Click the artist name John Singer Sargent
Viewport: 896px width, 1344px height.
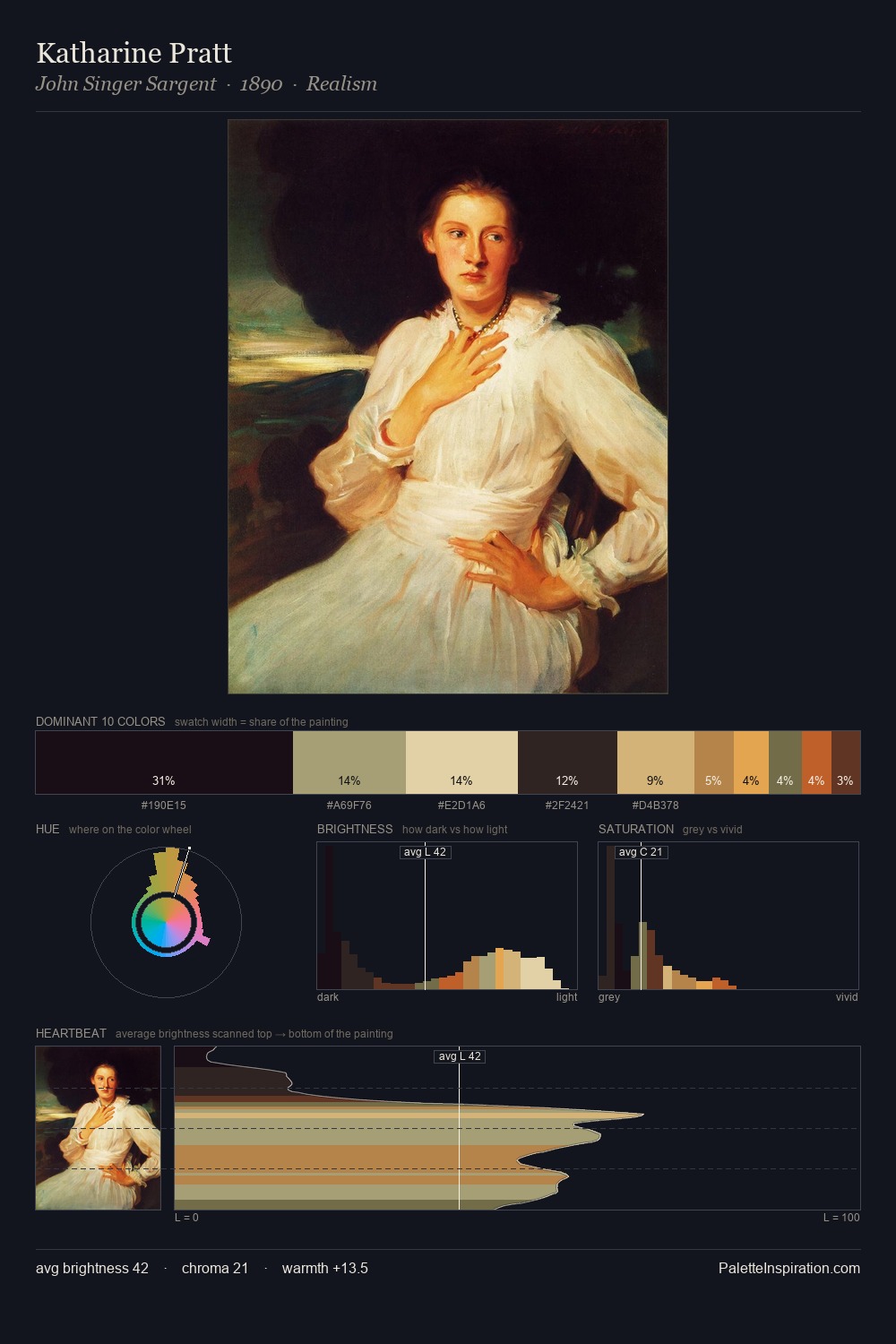coord(125,84)
